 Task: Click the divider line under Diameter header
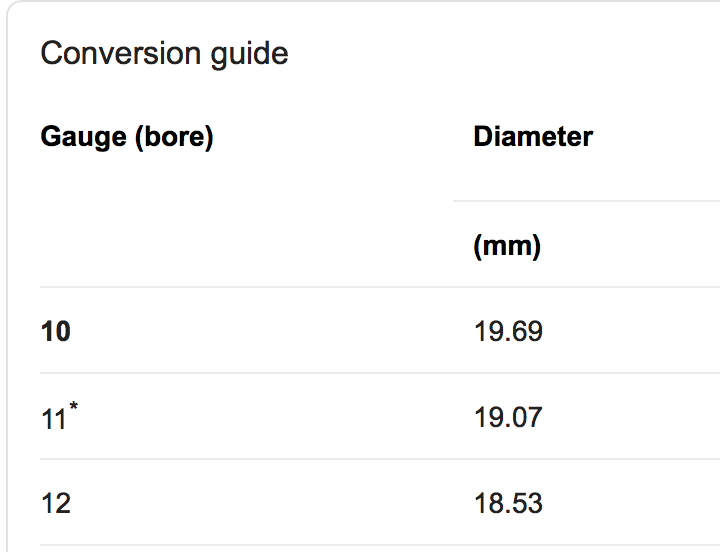pos(586,201)
